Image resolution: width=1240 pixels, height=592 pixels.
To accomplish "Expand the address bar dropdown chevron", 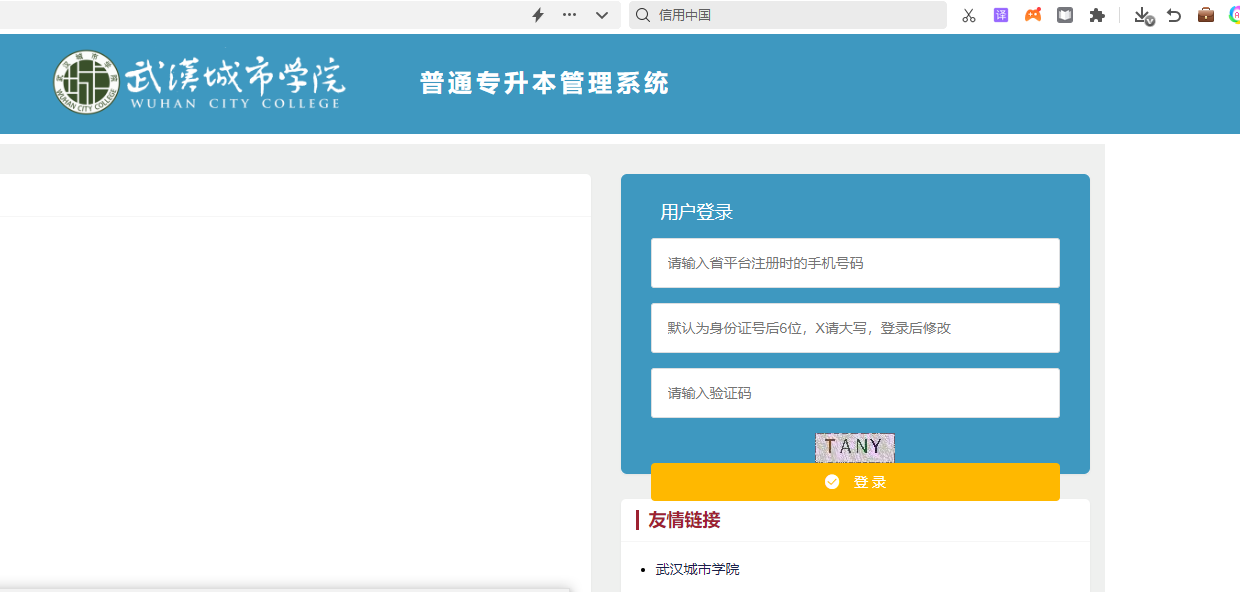I will click(x=601, y=15).
